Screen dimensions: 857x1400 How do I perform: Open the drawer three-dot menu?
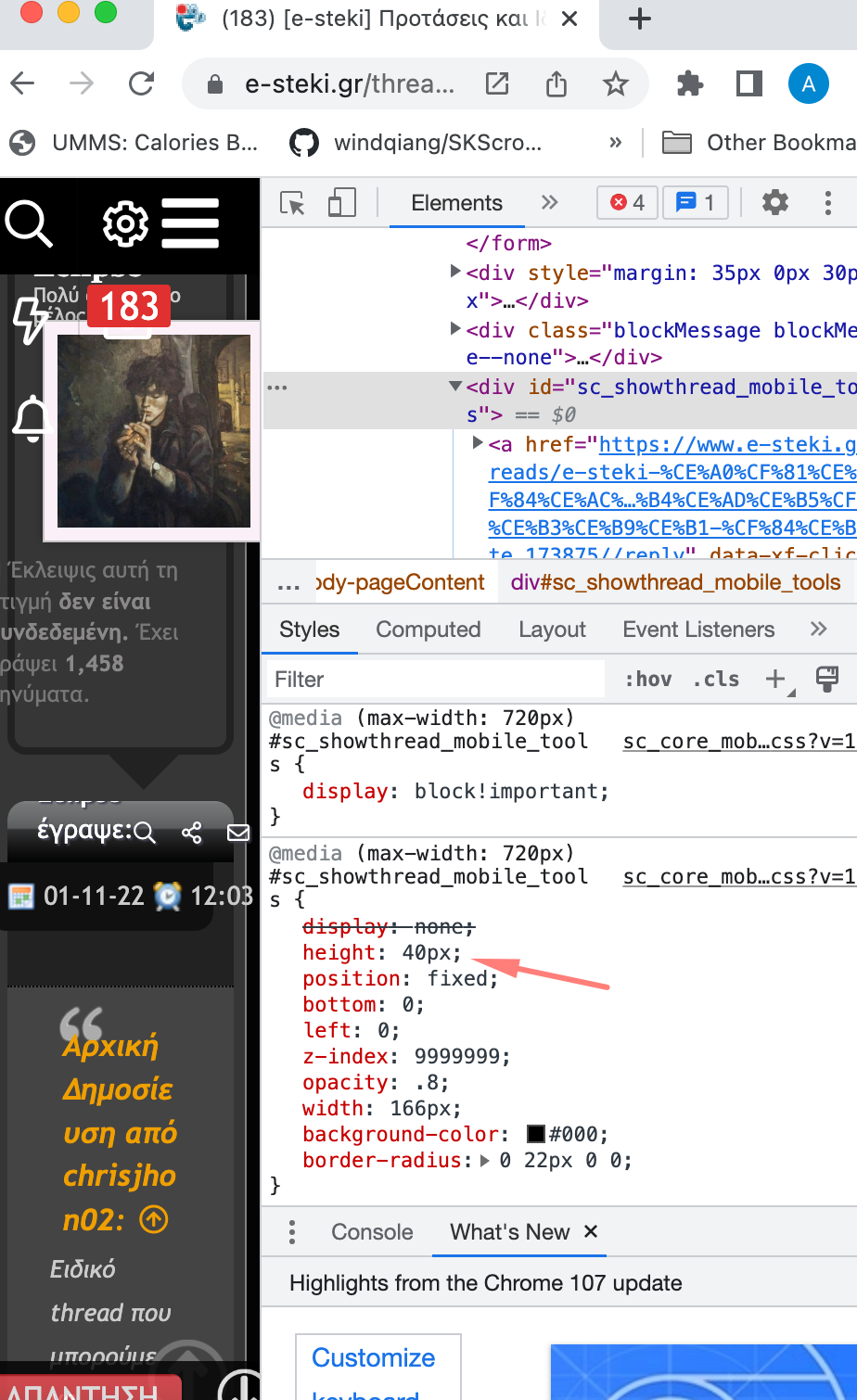292,1231
